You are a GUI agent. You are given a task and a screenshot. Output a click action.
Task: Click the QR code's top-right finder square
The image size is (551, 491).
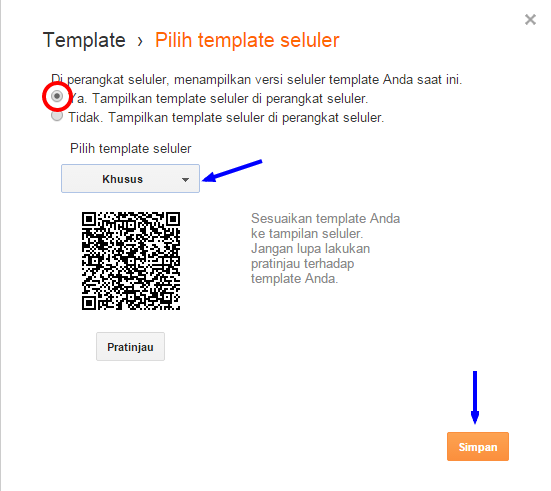173,219
